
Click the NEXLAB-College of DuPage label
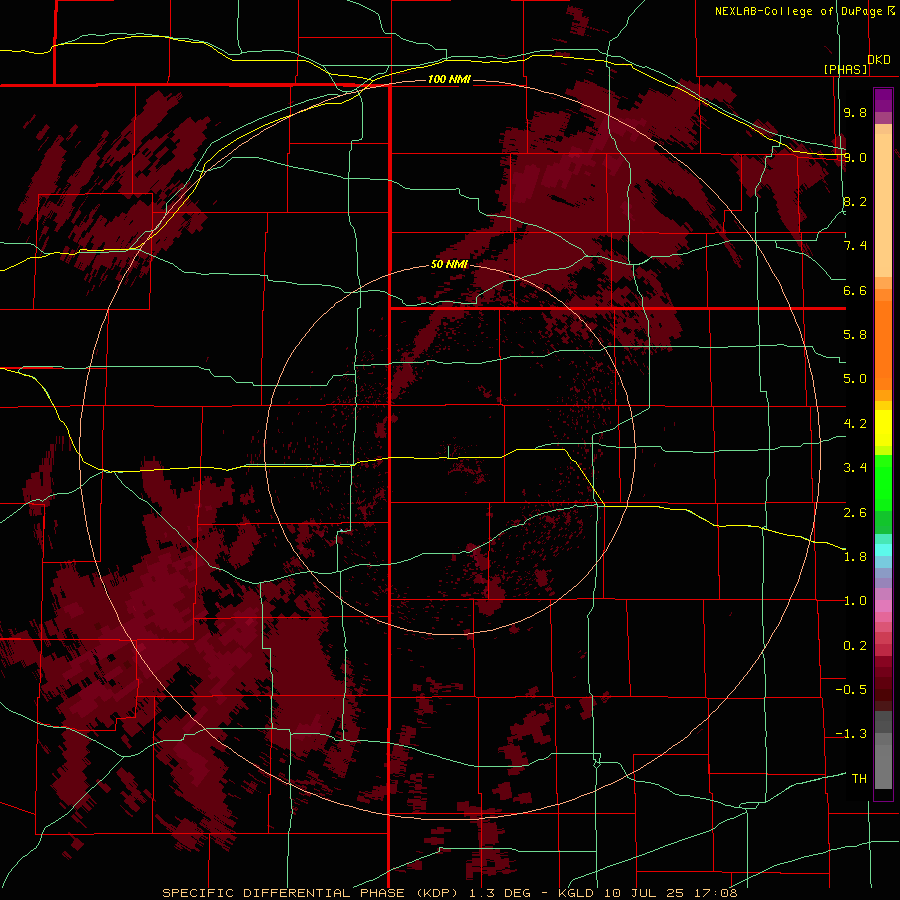(x=799, y=11)
